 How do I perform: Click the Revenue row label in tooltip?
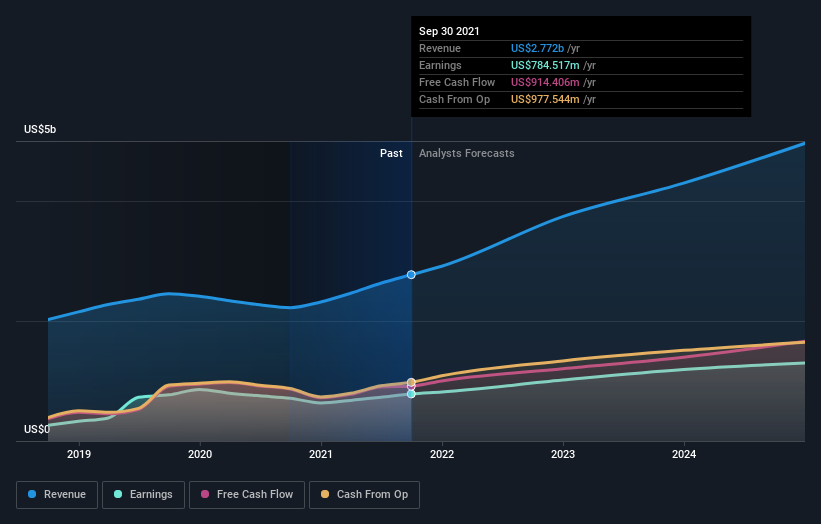440,48
